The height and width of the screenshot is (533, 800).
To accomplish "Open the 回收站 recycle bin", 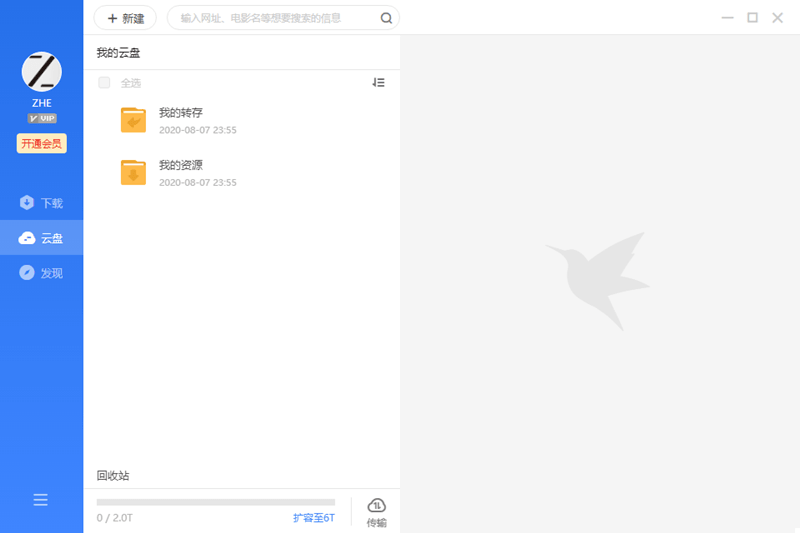I will pyautogui.click(x=113, y=475).
